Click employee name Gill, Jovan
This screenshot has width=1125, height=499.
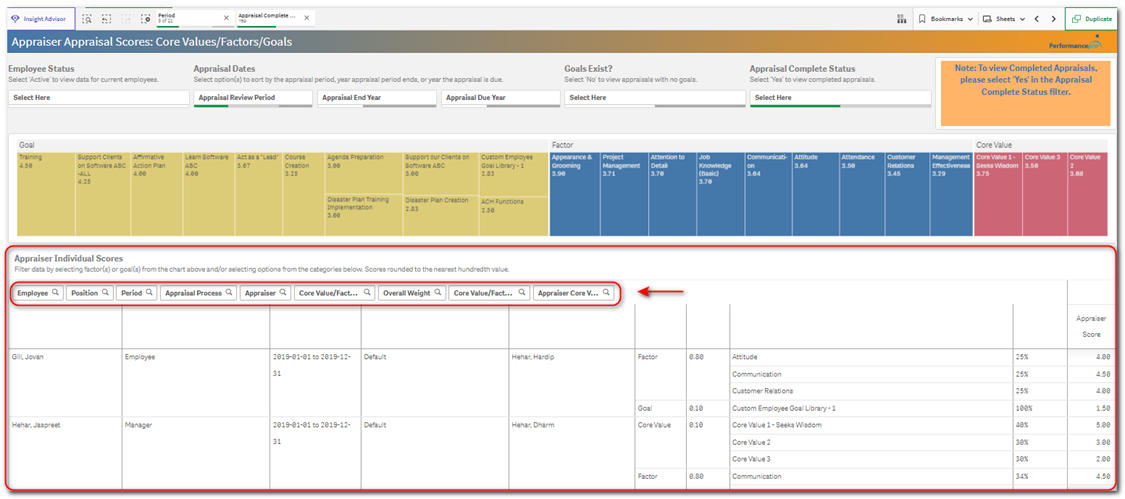28,356
